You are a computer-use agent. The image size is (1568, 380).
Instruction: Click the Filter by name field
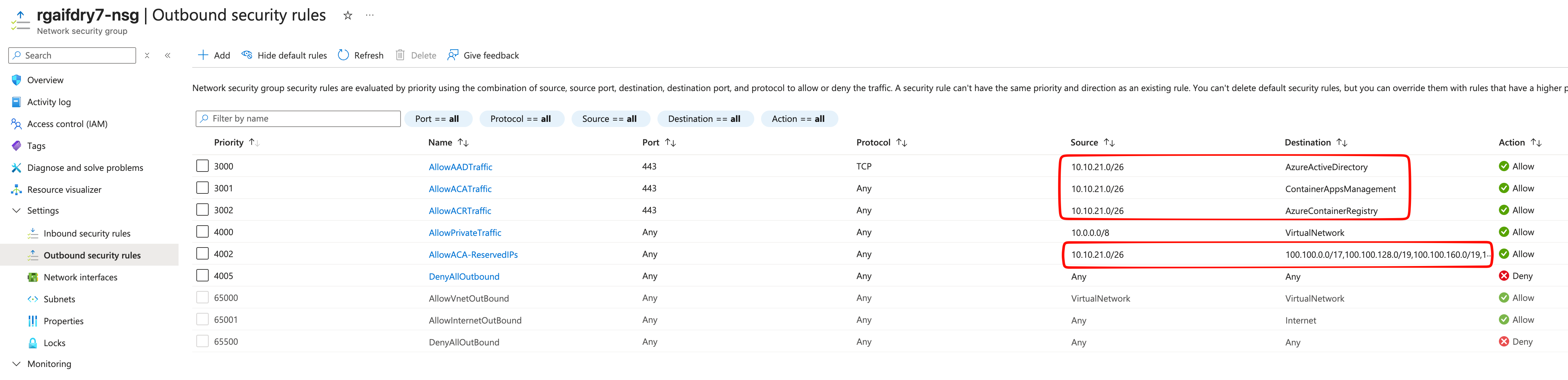(x=298, y=119)
